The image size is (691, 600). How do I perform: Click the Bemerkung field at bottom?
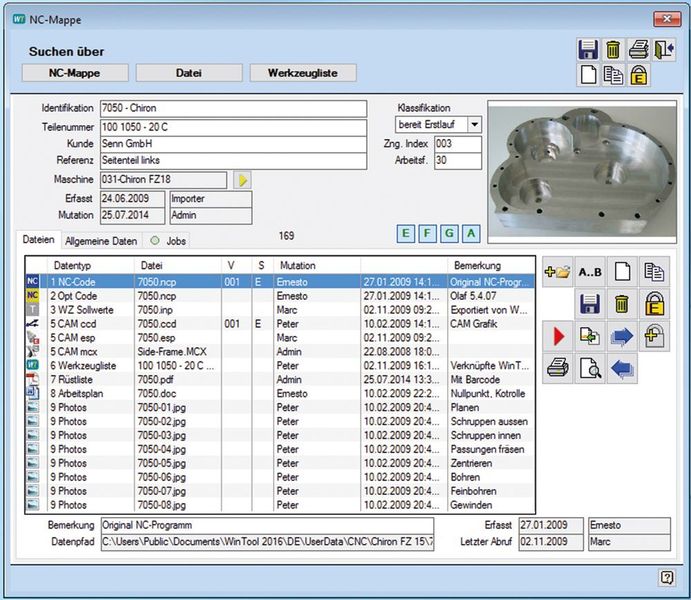pyautogui.click(x=267, y=526)
